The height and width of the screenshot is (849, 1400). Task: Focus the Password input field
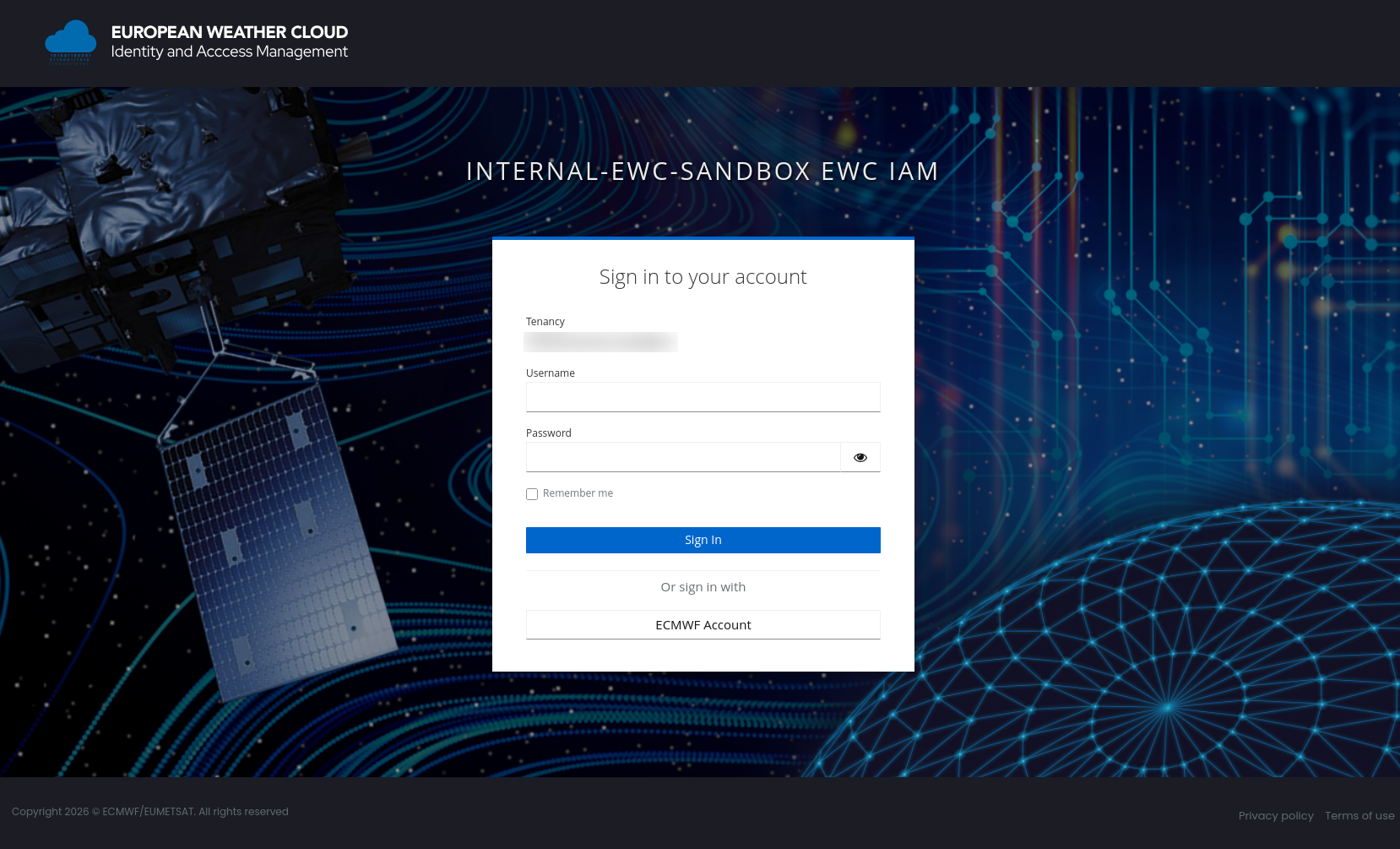point(683,457)
